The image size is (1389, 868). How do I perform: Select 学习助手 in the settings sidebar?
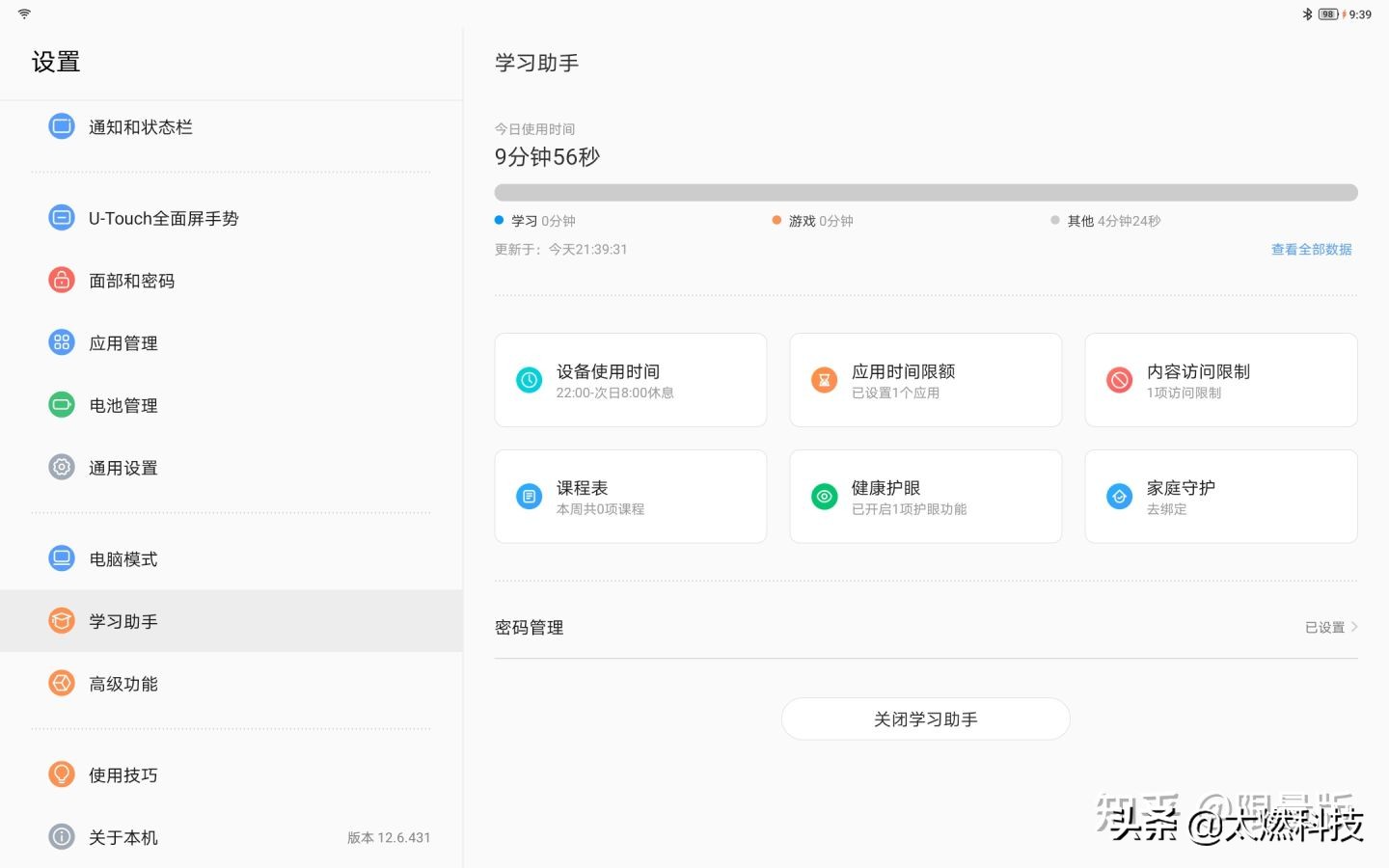coord(123,620)
